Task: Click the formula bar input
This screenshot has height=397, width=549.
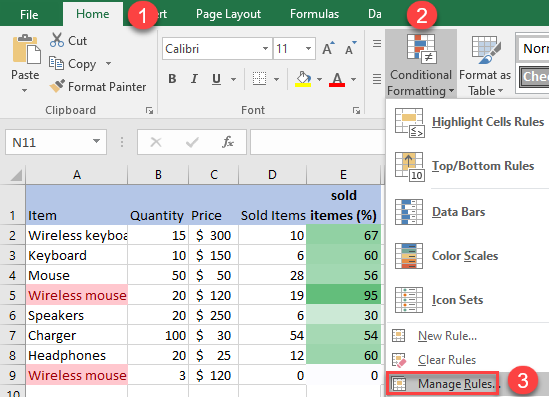Action: [x=318, y=142]
